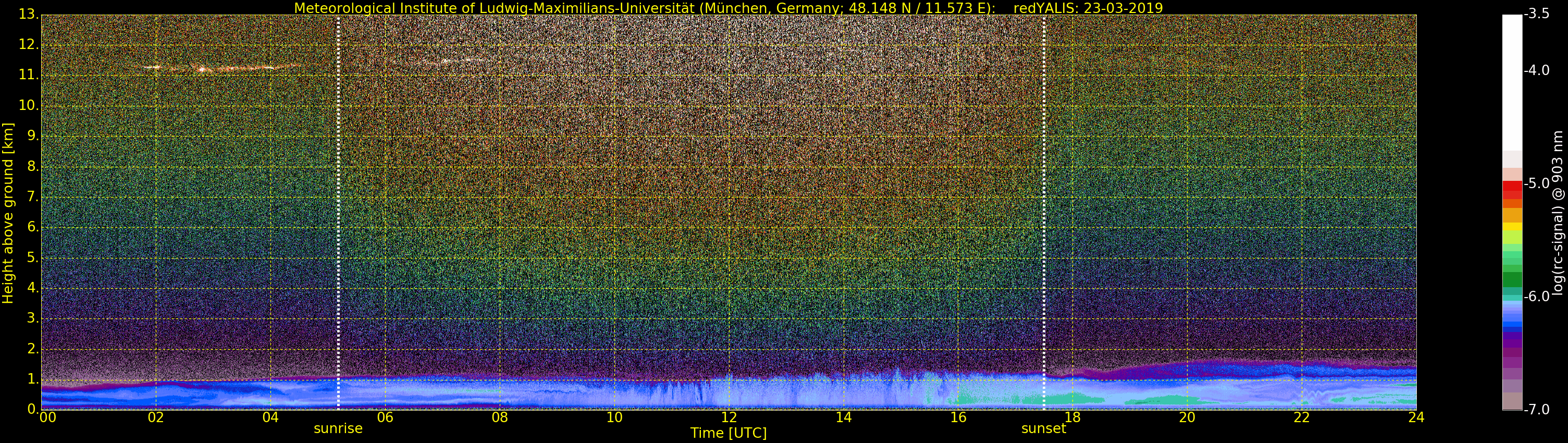Click the height axis tick label '7.'
Image resolution: width=1568 pixels, height=443 pixels.
tap(33, 196)
